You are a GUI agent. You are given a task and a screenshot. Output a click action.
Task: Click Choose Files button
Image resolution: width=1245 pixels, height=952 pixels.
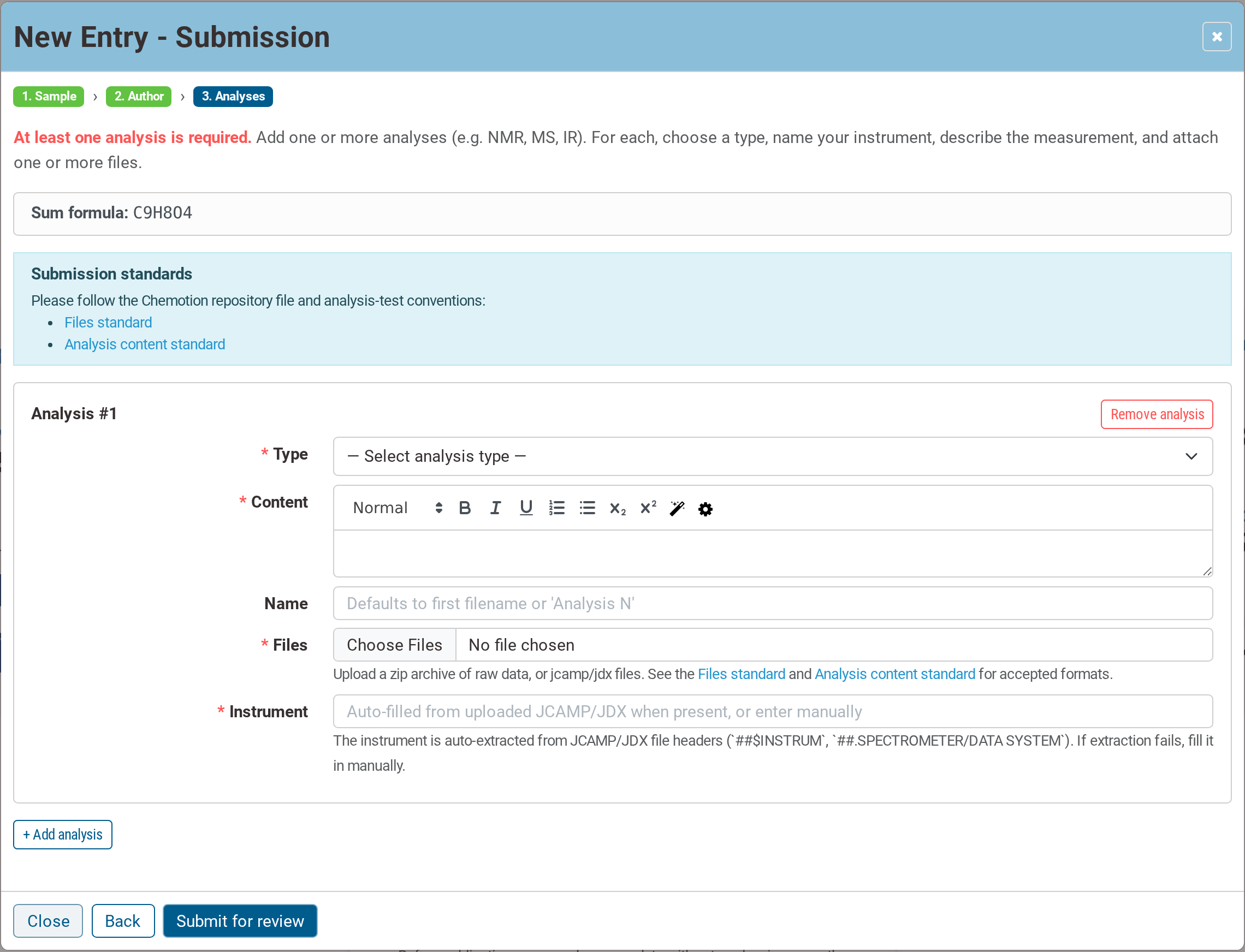click(395, 645)
